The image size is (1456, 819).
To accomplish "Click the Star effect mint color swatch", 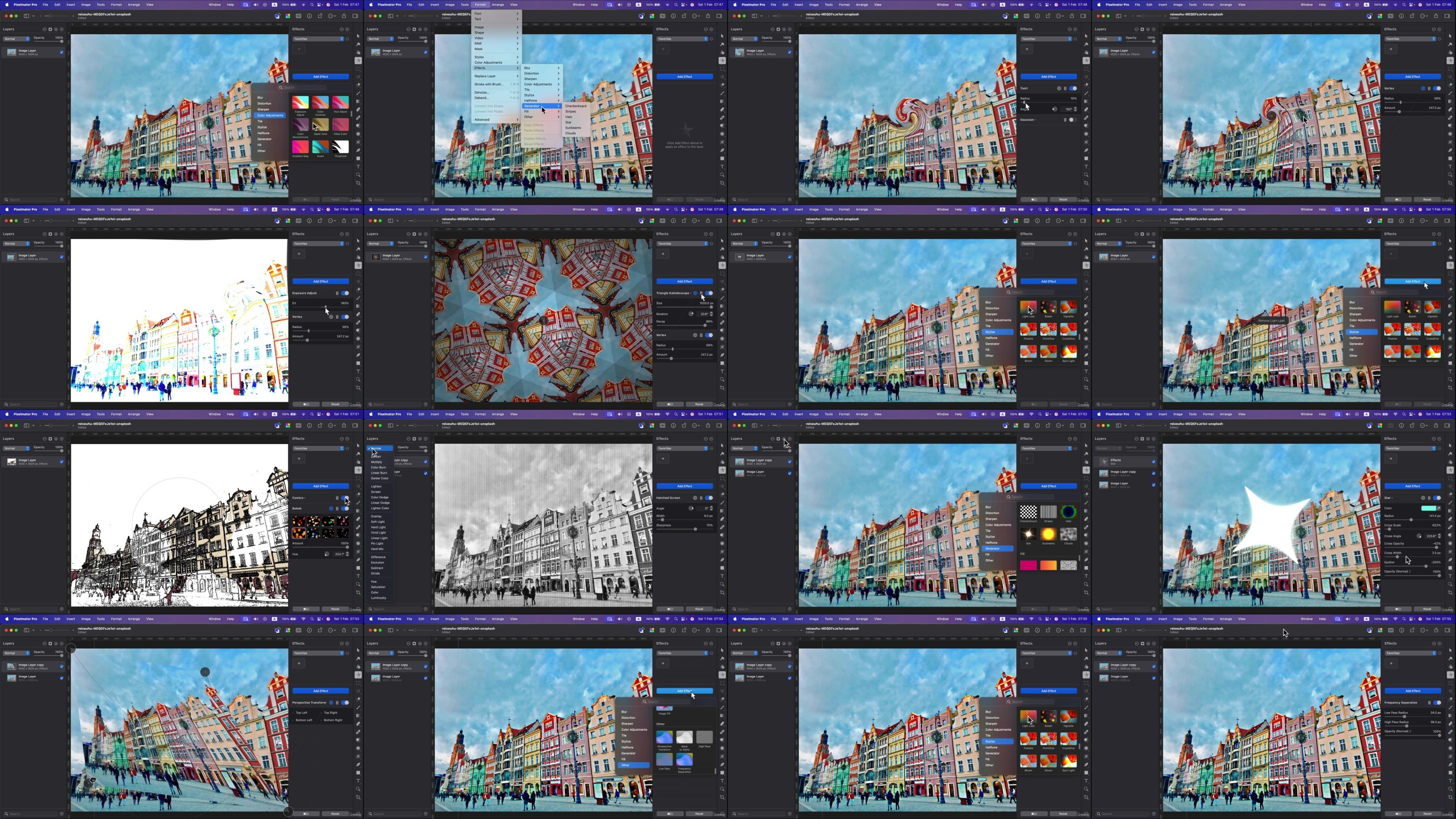I will coord(1429,508).
